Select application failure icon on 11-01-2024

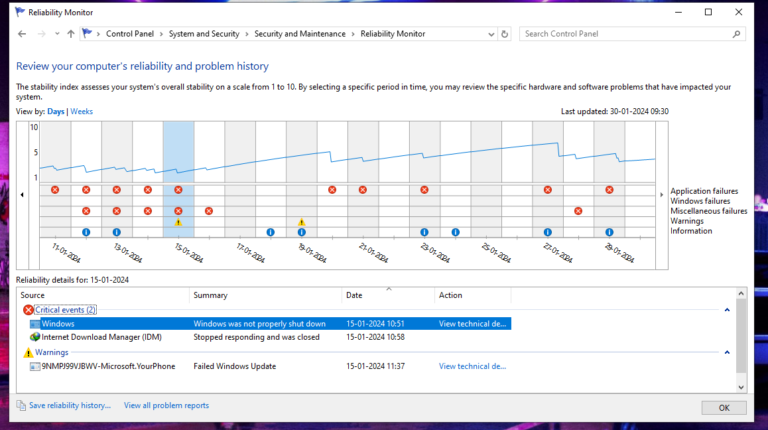tap(55, 190)
